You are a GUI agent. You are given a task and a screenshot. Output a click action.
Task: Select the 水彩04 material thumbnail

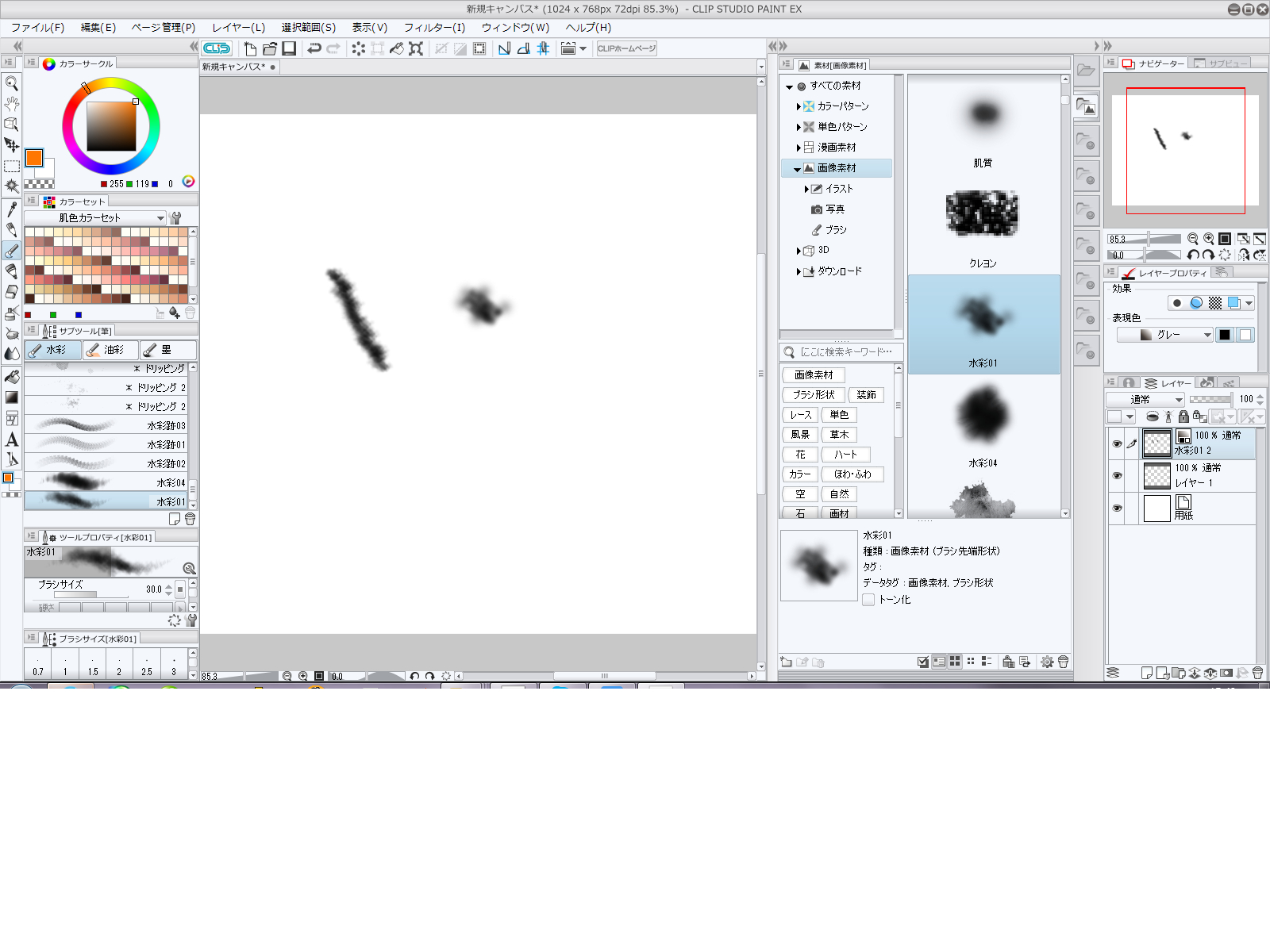tap(983, 416)
